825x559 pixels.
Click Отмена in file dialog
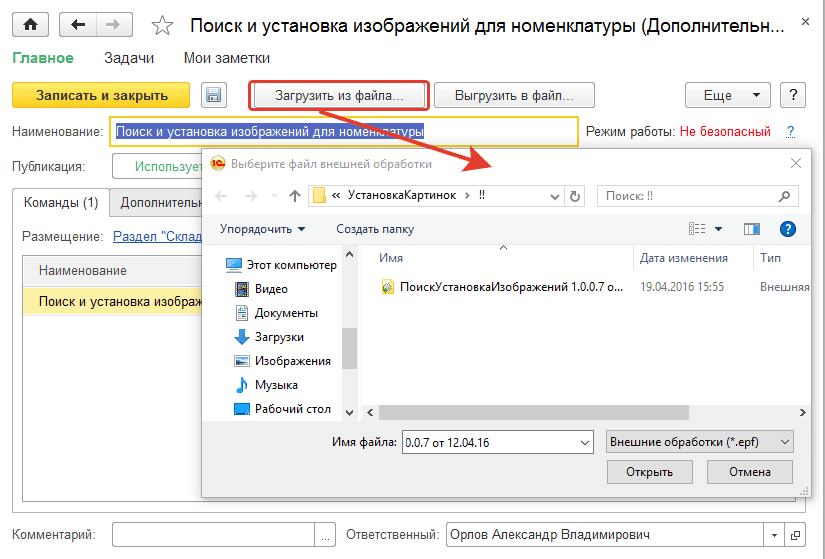[x=750, y=472]
